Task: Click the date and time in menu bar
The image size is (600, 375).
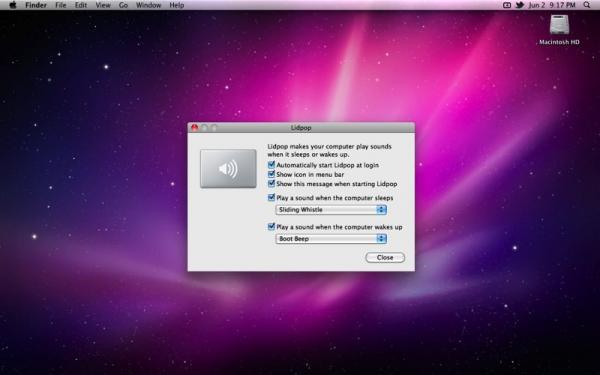Action: (x=552, y=5)
